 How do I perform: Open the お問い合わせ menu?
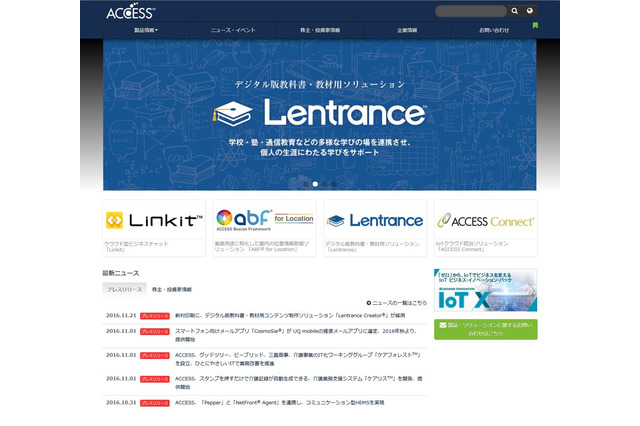(x=494, y=30)
